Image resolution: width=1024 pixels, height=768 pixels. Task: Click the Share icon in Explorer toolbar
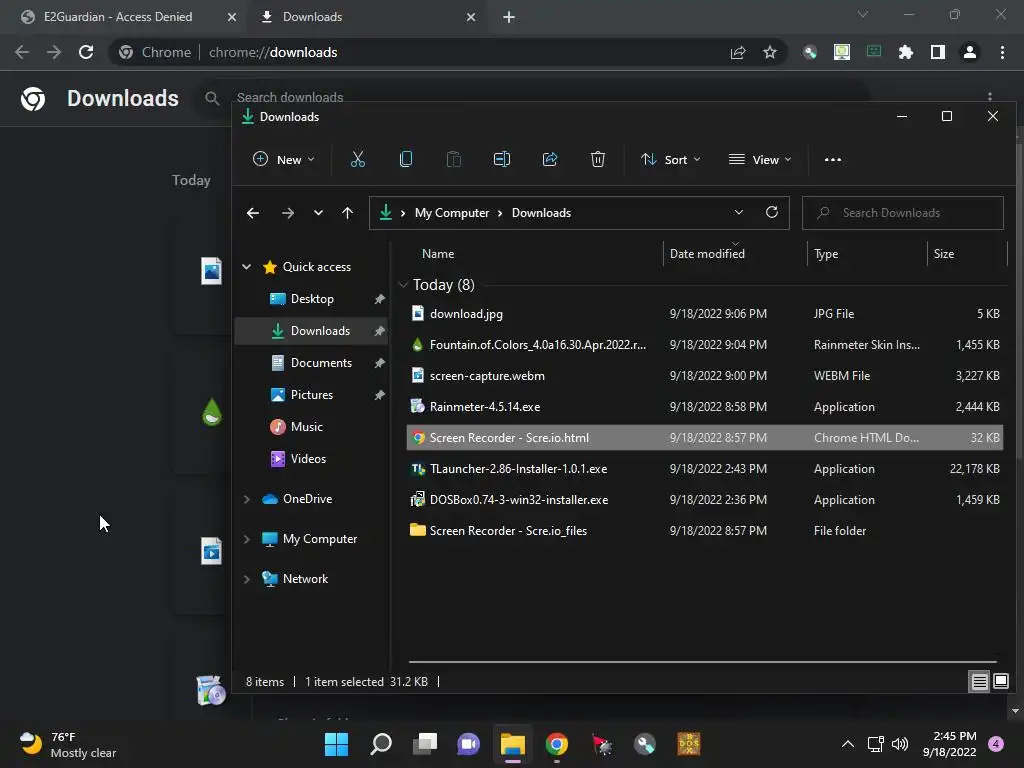[550, 159]
